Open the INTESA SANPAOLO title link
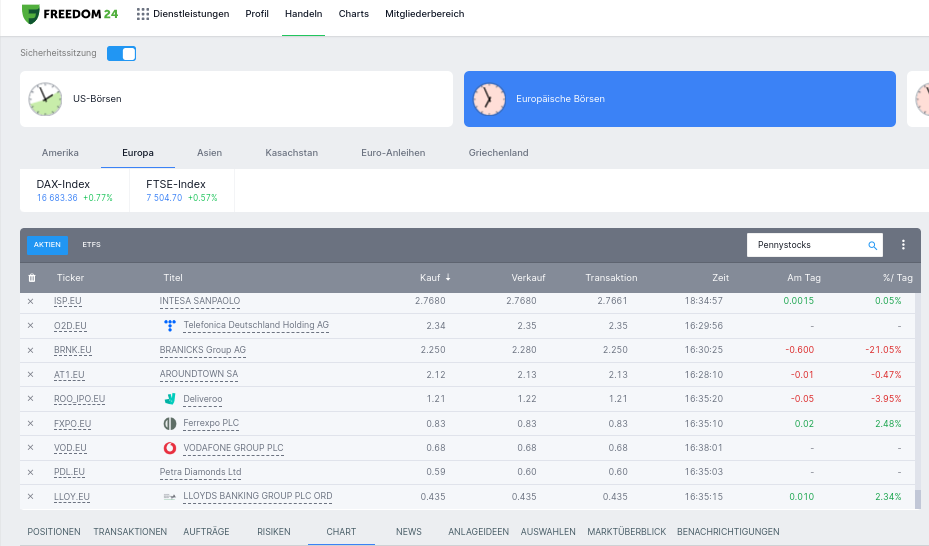 (x=200, y=301)
